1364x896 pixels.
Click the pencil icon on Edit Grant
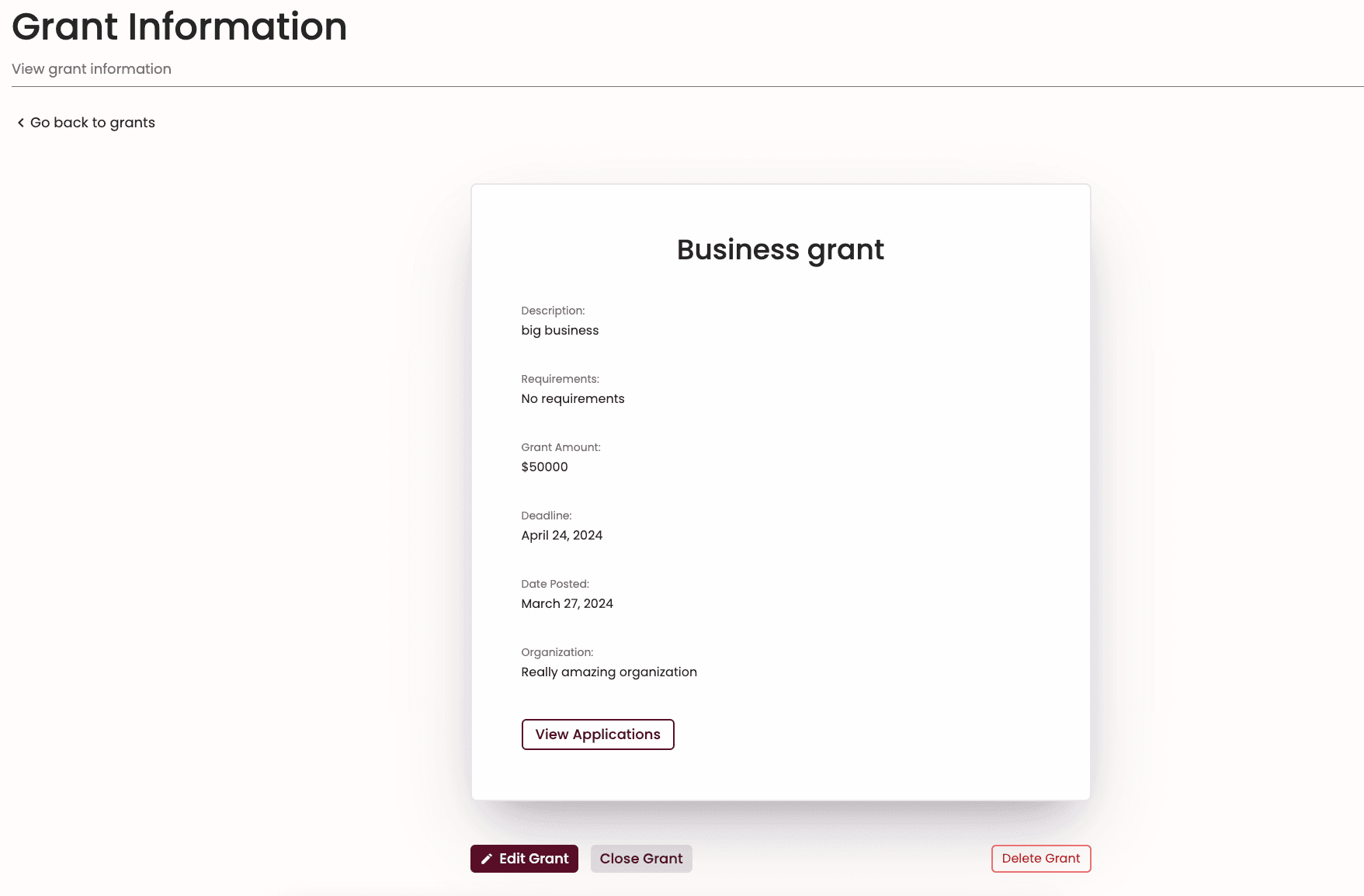click(x=487, y=859)
